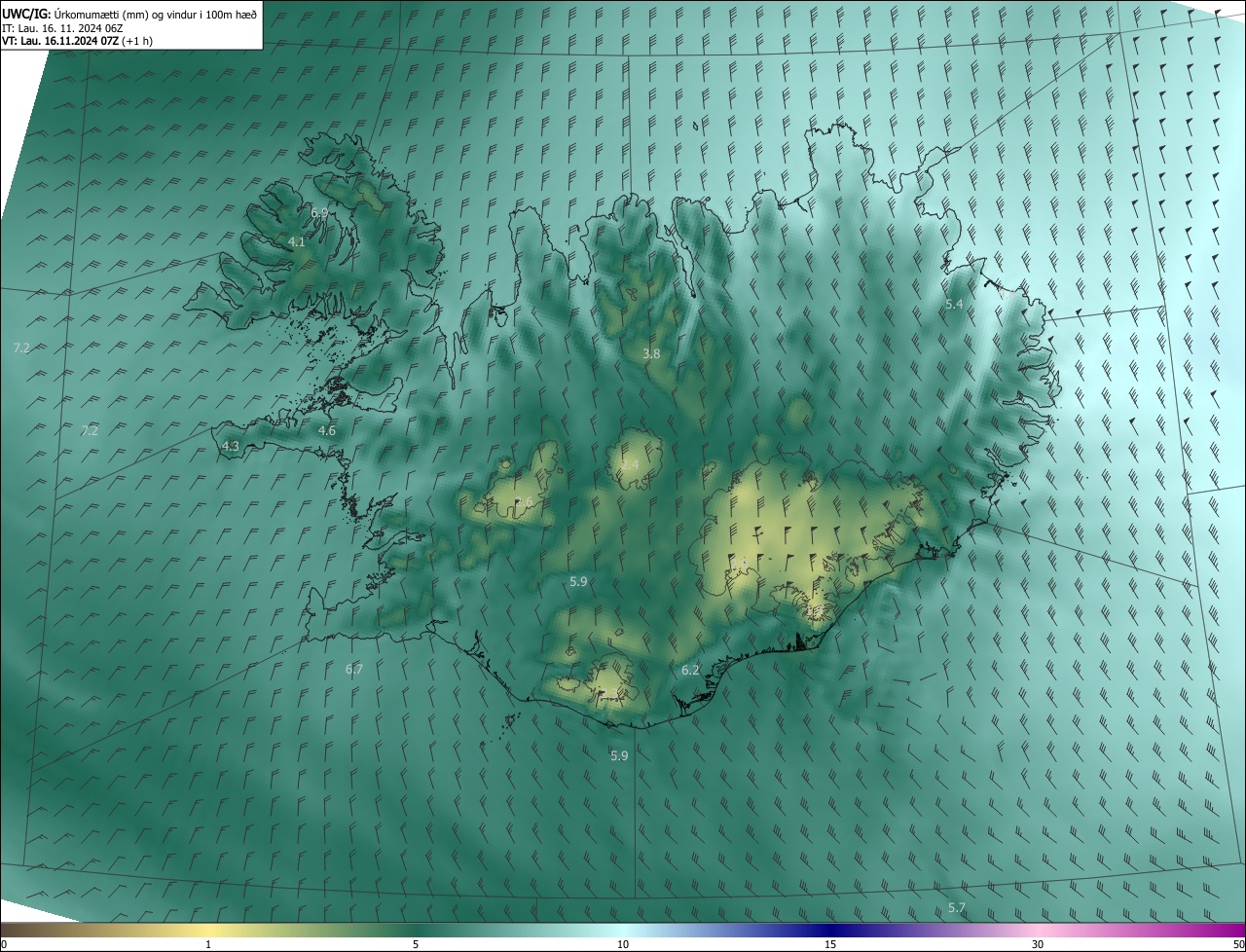Click the 50 tick on the colour scale
The width and height of the screenshot is (1246, 952).
pos(1238,944)
